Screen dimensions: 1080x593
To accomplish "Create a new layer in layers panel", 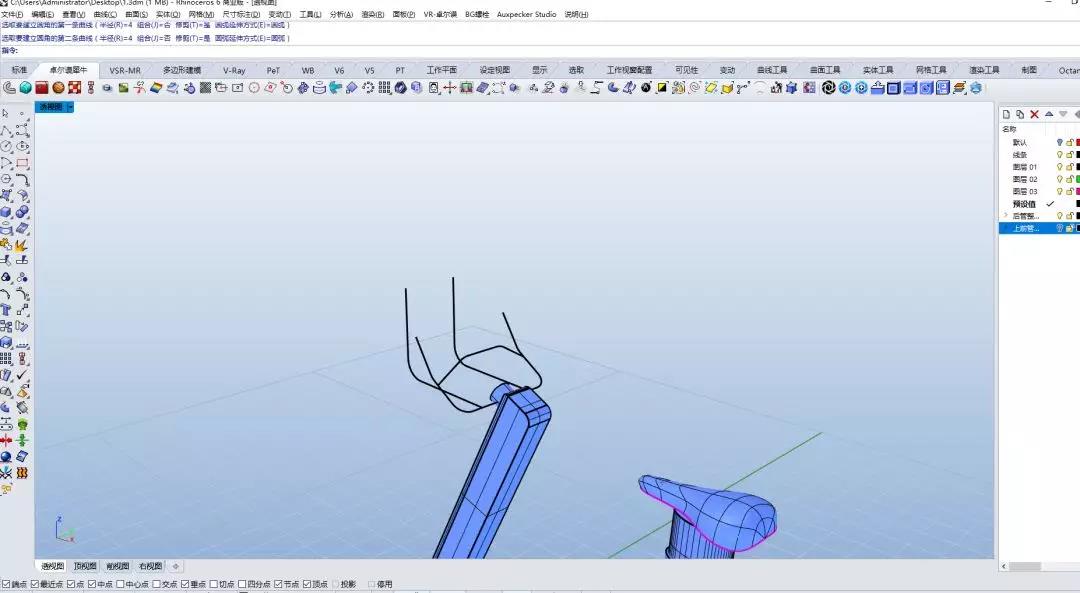I will 1006,114.
